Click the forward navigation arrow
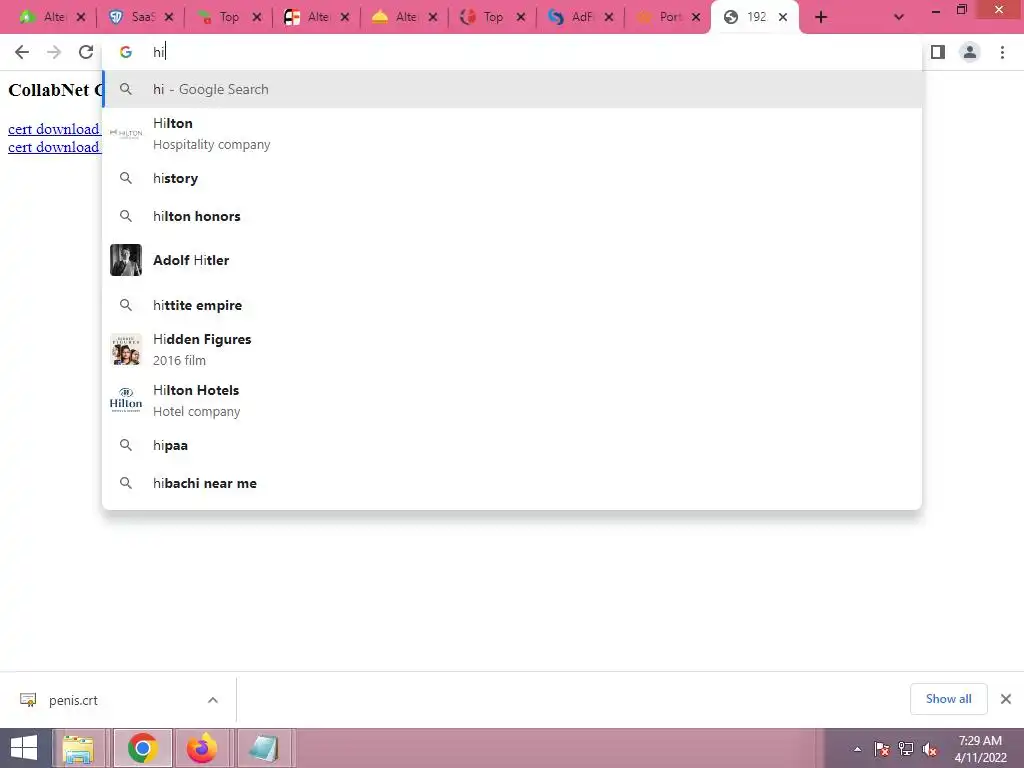The image size is (1024, 768). (x=54, y=52)
